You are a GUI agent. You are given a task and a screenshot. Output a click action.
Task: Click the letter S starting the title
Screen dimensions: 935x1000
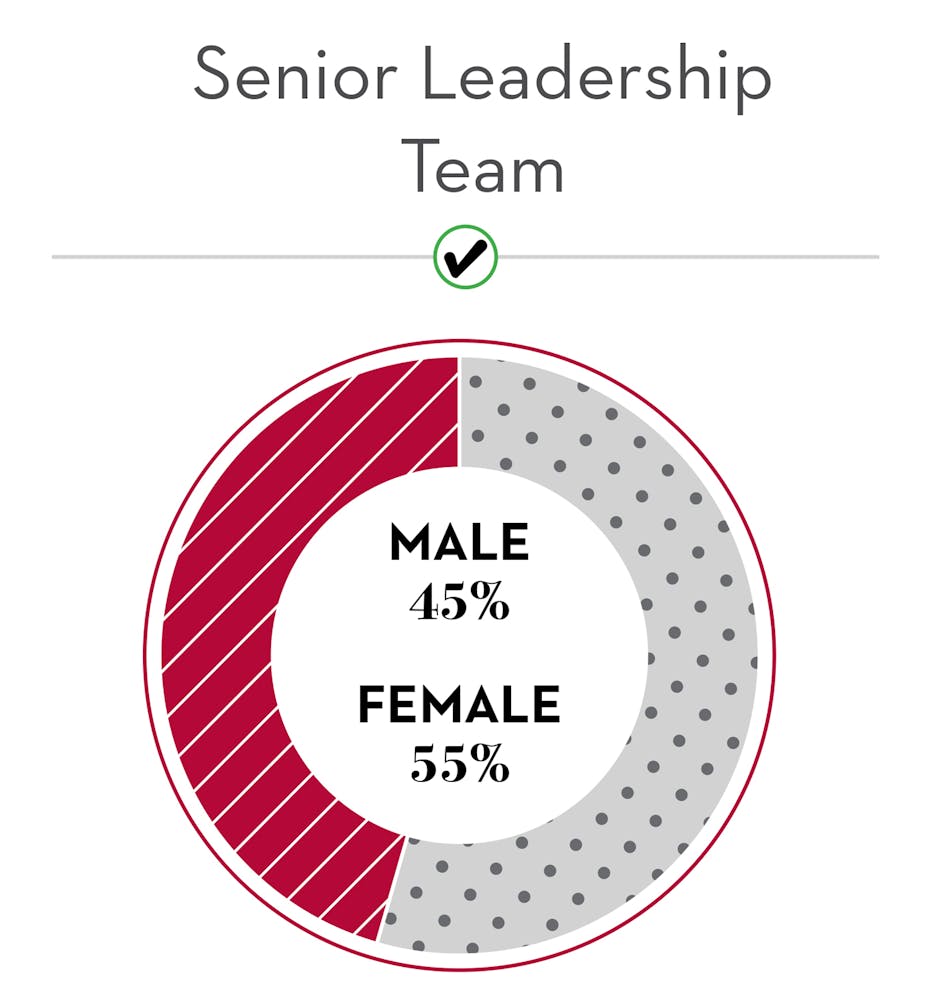click(x=211, y=74)
